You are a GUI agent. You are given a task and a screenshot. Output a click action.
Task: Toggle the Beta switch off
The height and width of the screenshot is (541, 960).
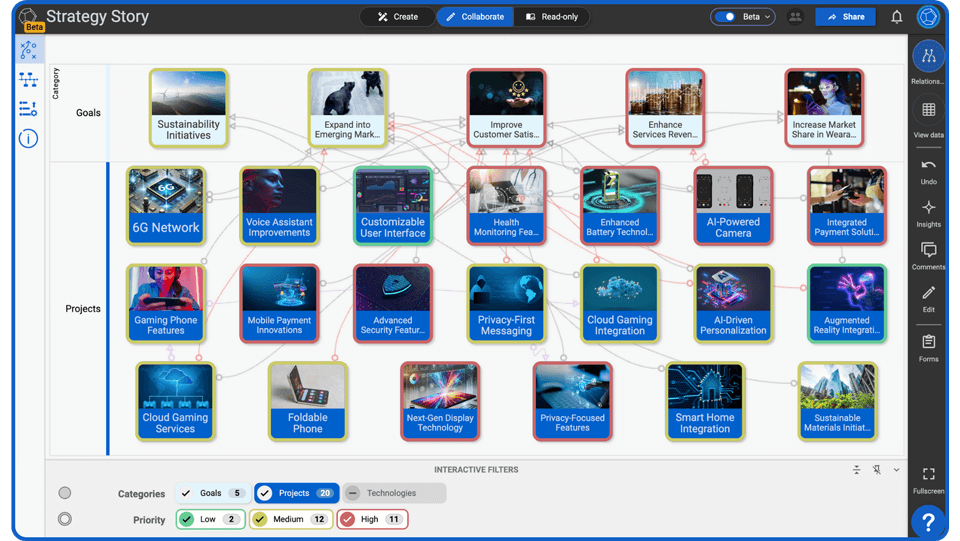(726, 17)
